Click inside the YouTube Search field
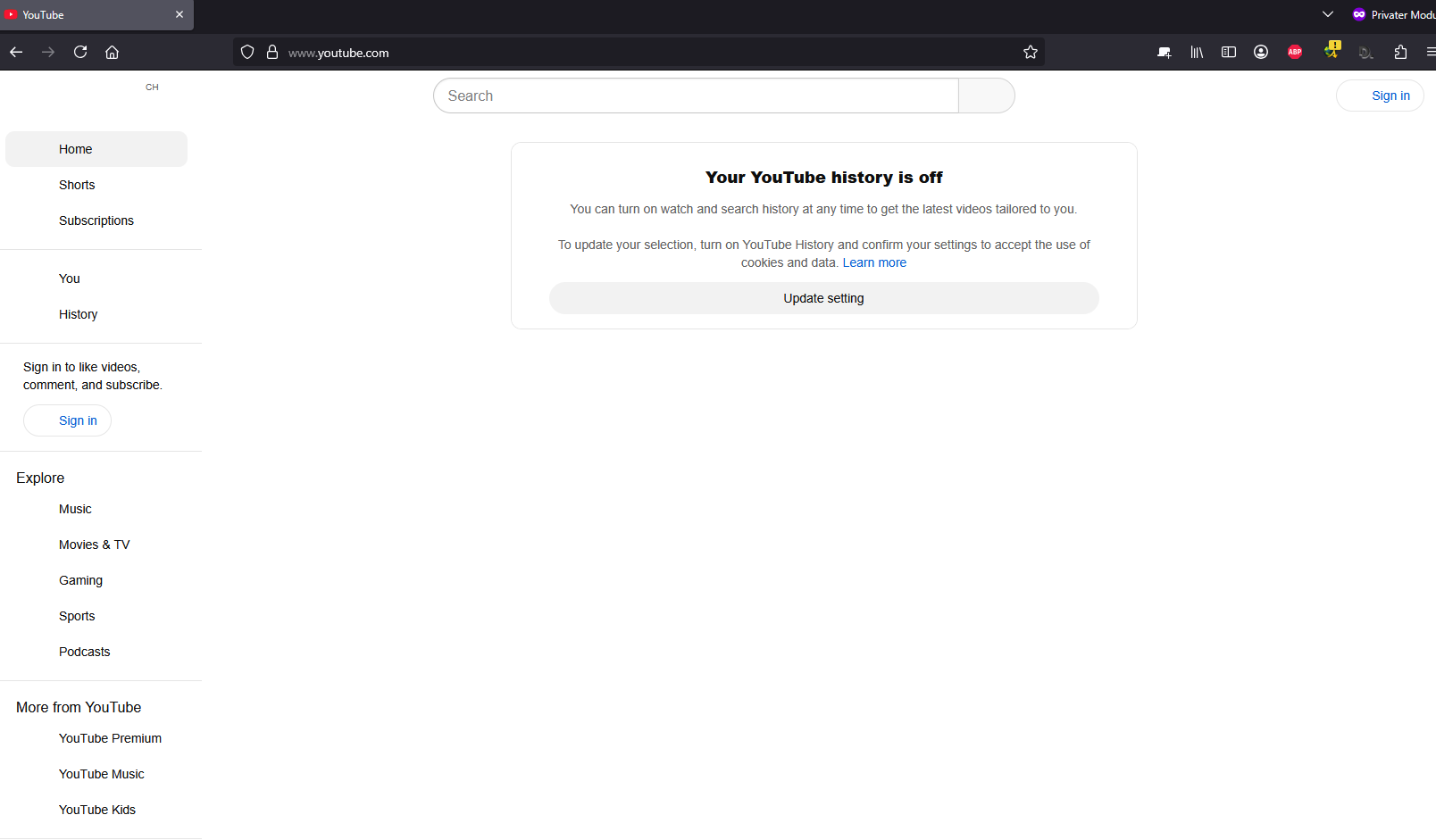The image size is (1436, 840). click(696, 96)
